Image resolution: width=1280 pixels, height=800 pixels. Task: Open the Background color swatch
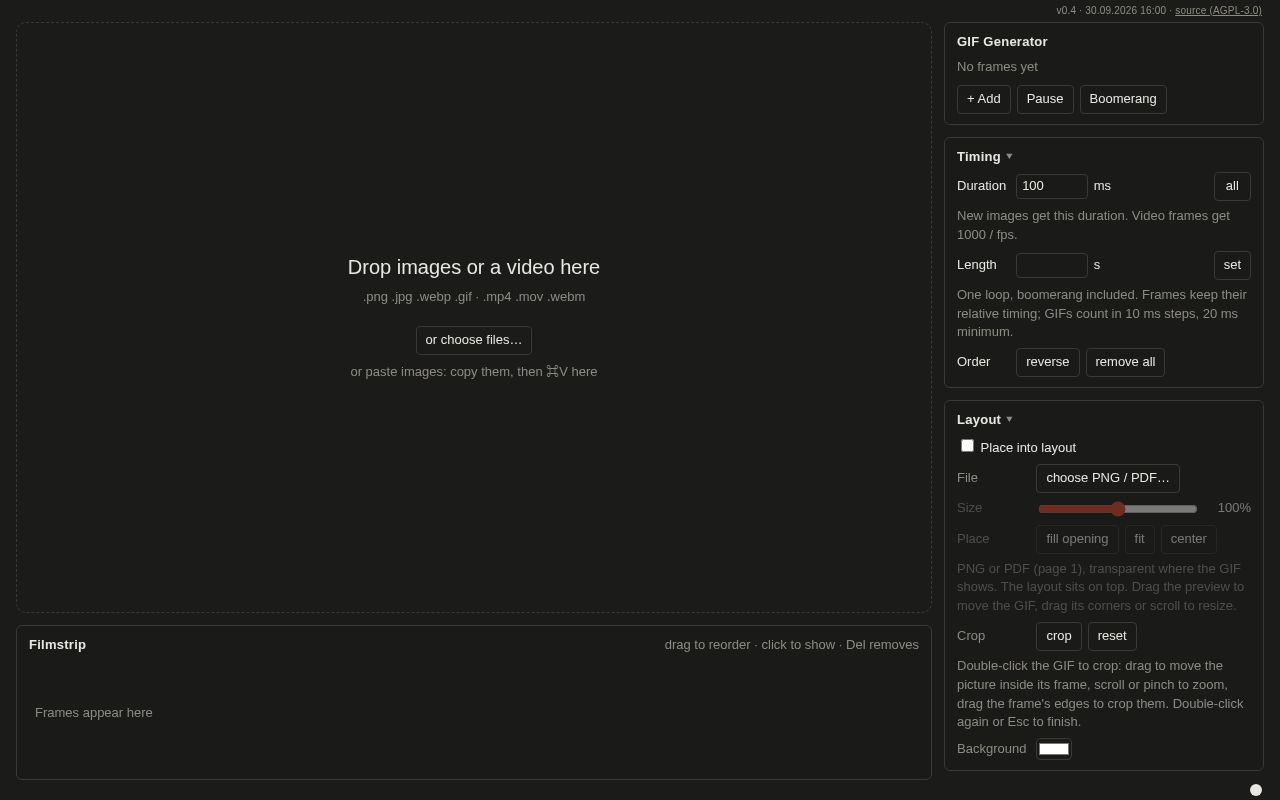click(x=1054, y=749)
